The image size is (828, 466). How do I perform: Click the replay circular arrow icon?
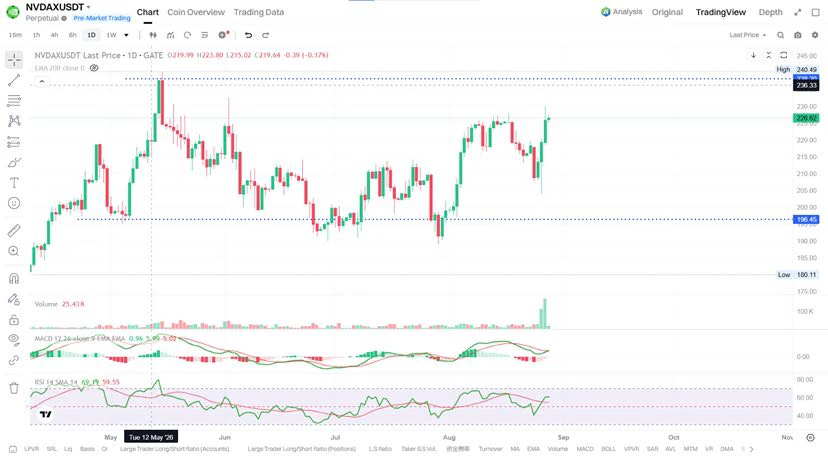point(187,35)
